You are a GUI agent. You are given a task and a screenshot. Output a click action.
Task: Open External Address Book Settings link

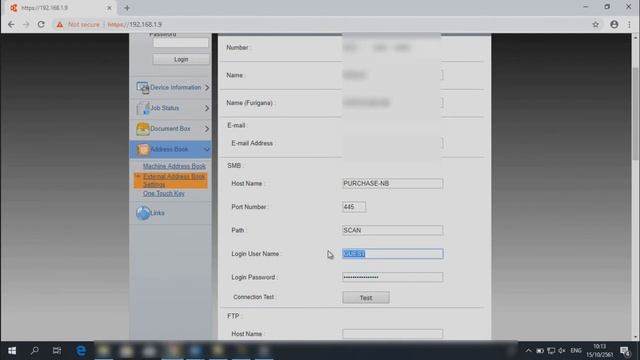point(174,180)
